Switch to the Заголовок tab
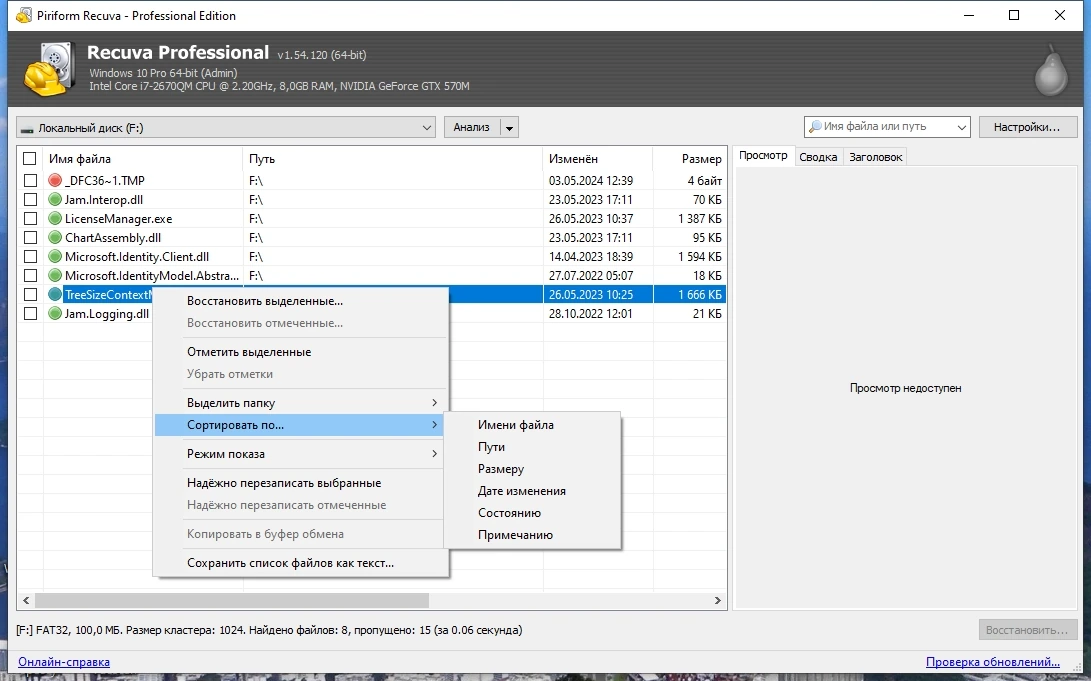This screenshot has width=1091, height=681. 875,157
